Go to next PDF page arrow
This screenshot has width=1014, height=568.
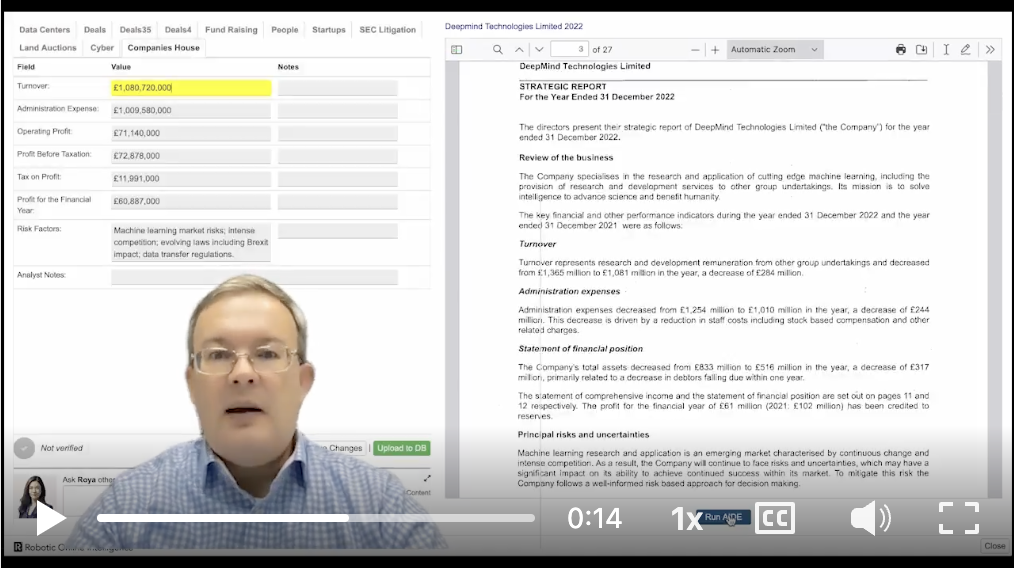pyautogui.click(x=539, y=49)
